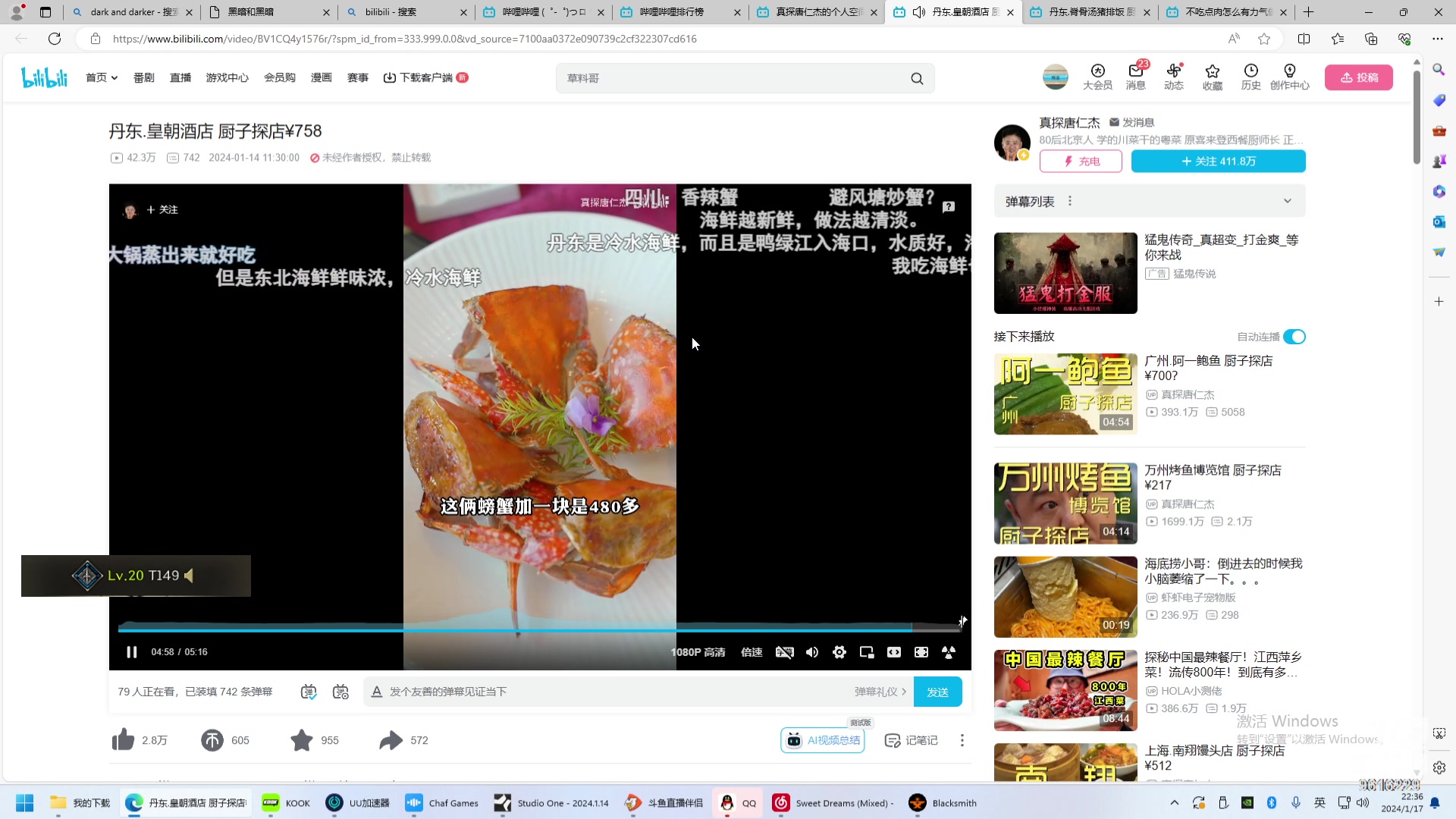Open the 倍速 playback speed menu
Viewport: 1456px width, 819px height.
(x=752, y=652)
